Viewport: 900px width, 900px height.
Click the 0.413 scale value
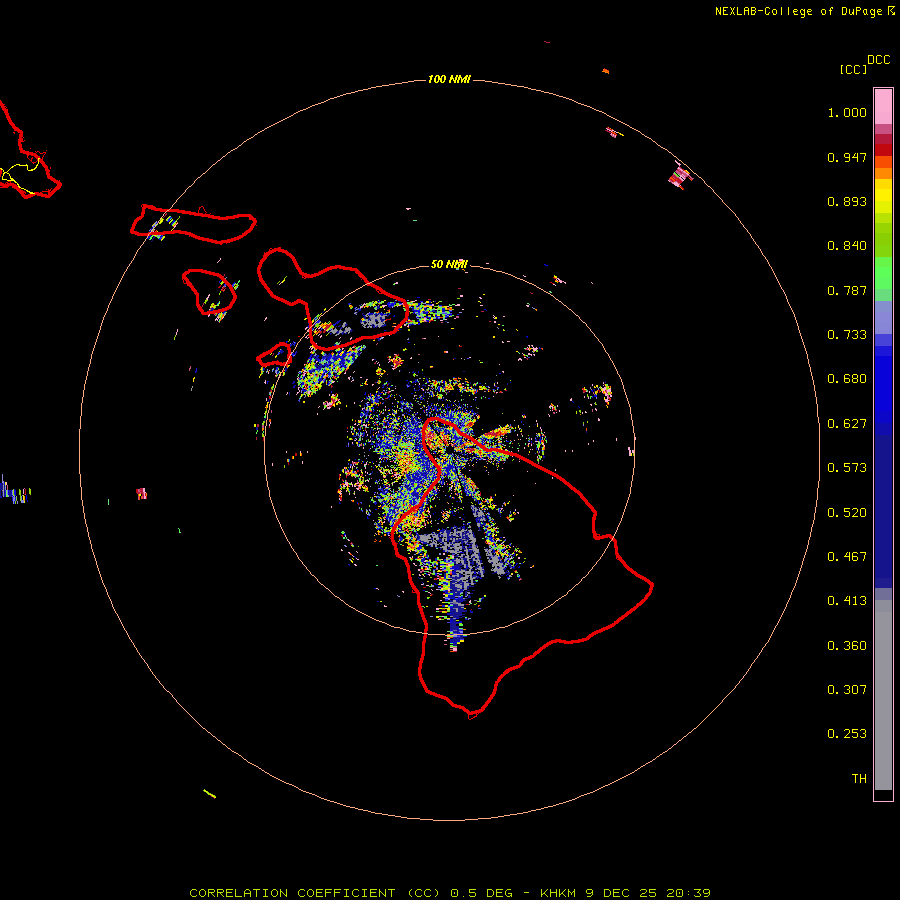847,601
